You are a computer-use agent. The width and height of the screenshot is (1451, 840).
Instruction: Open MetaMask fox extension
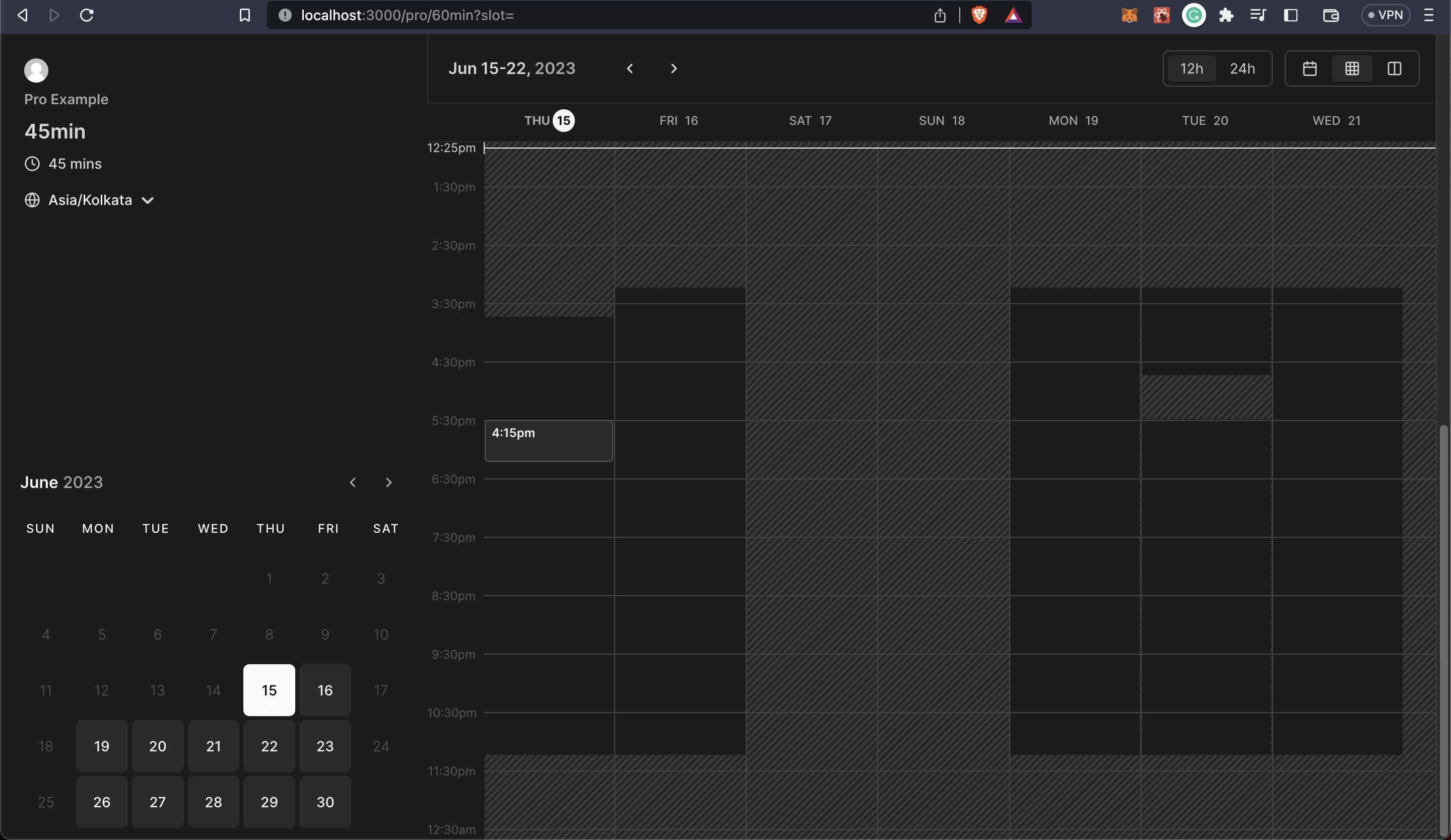point(1129,15)
